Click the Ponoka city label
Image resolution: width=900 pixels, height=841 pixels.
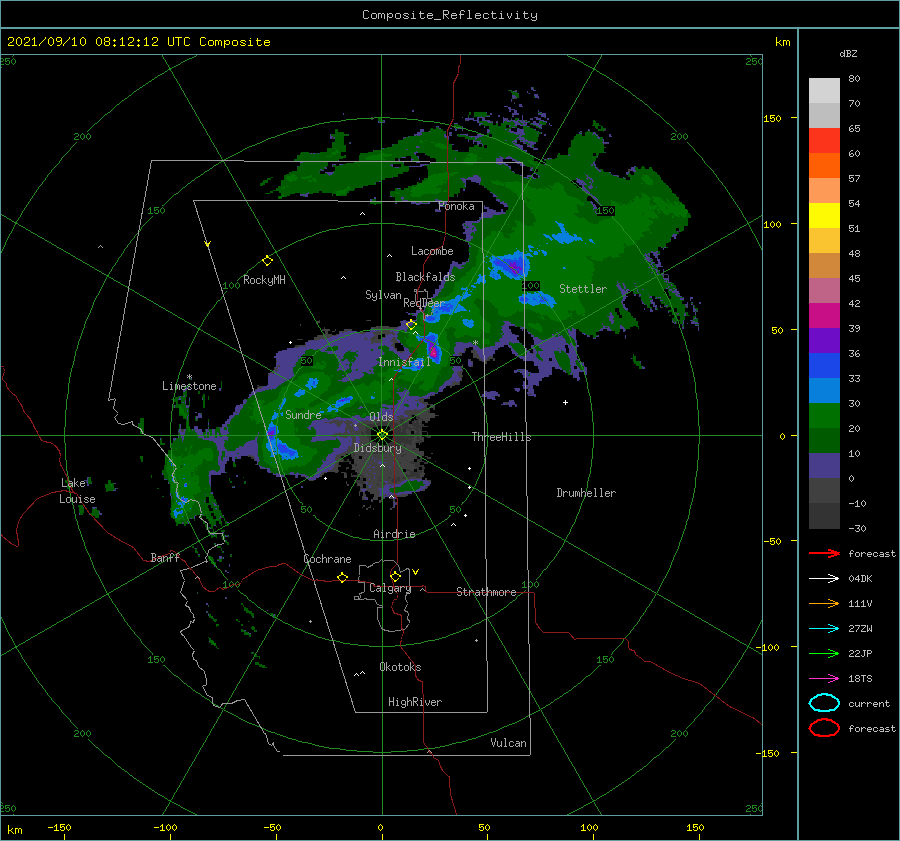click(456, 206)
